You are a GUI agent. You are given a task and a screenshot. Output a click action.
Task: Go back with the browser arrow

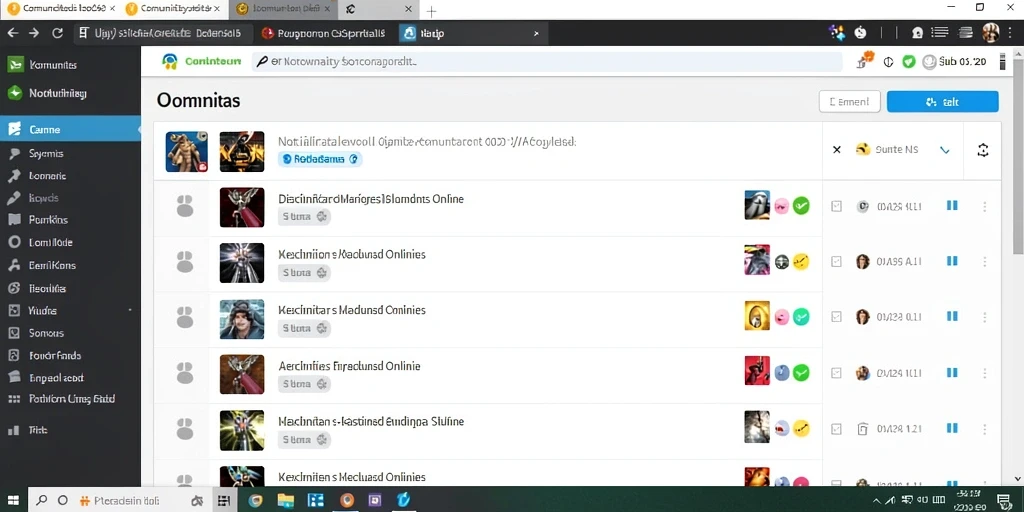[12, 33]
